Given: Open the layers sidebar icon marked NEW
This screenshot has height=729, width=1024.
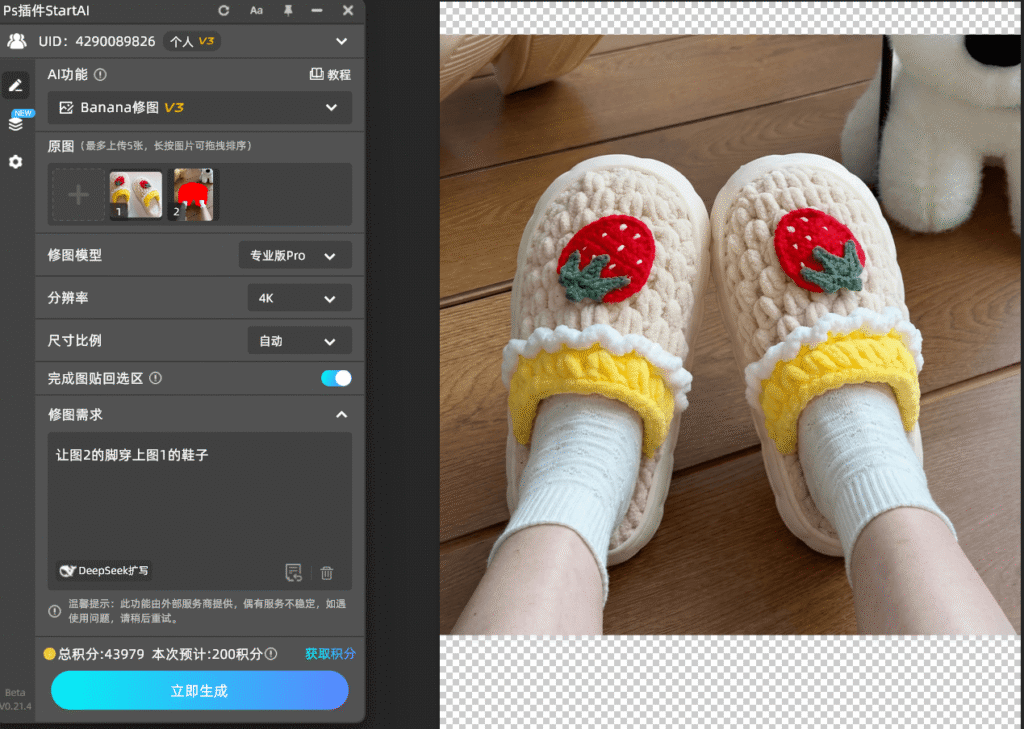Looking at the screenshot, I should (x=15, y=124).
